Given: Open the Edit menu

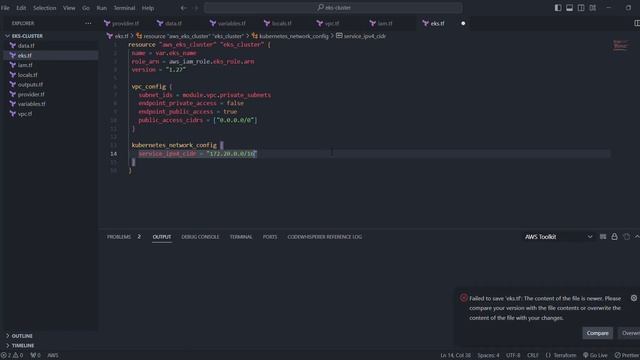Looking at the screenshot, I should point(21,8).
